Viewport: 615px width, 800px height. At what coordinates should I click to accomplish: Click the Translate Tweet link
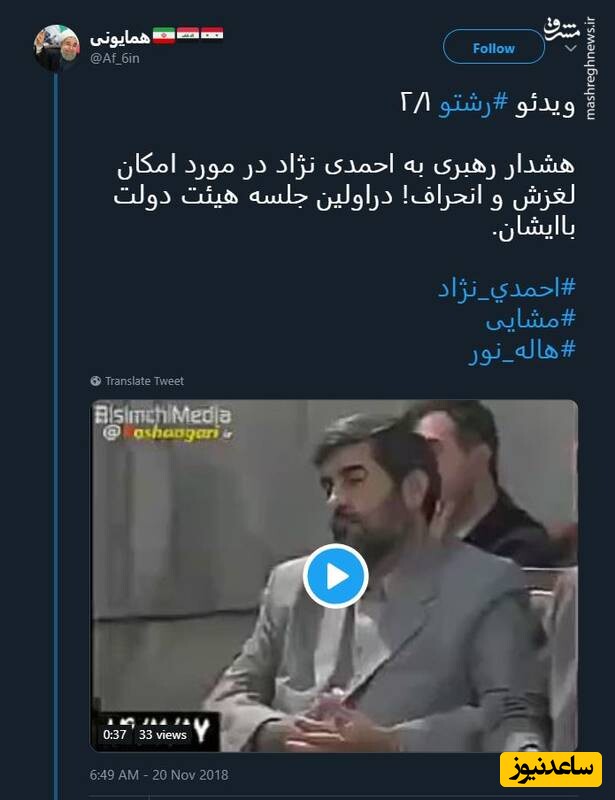click(144, 381)
